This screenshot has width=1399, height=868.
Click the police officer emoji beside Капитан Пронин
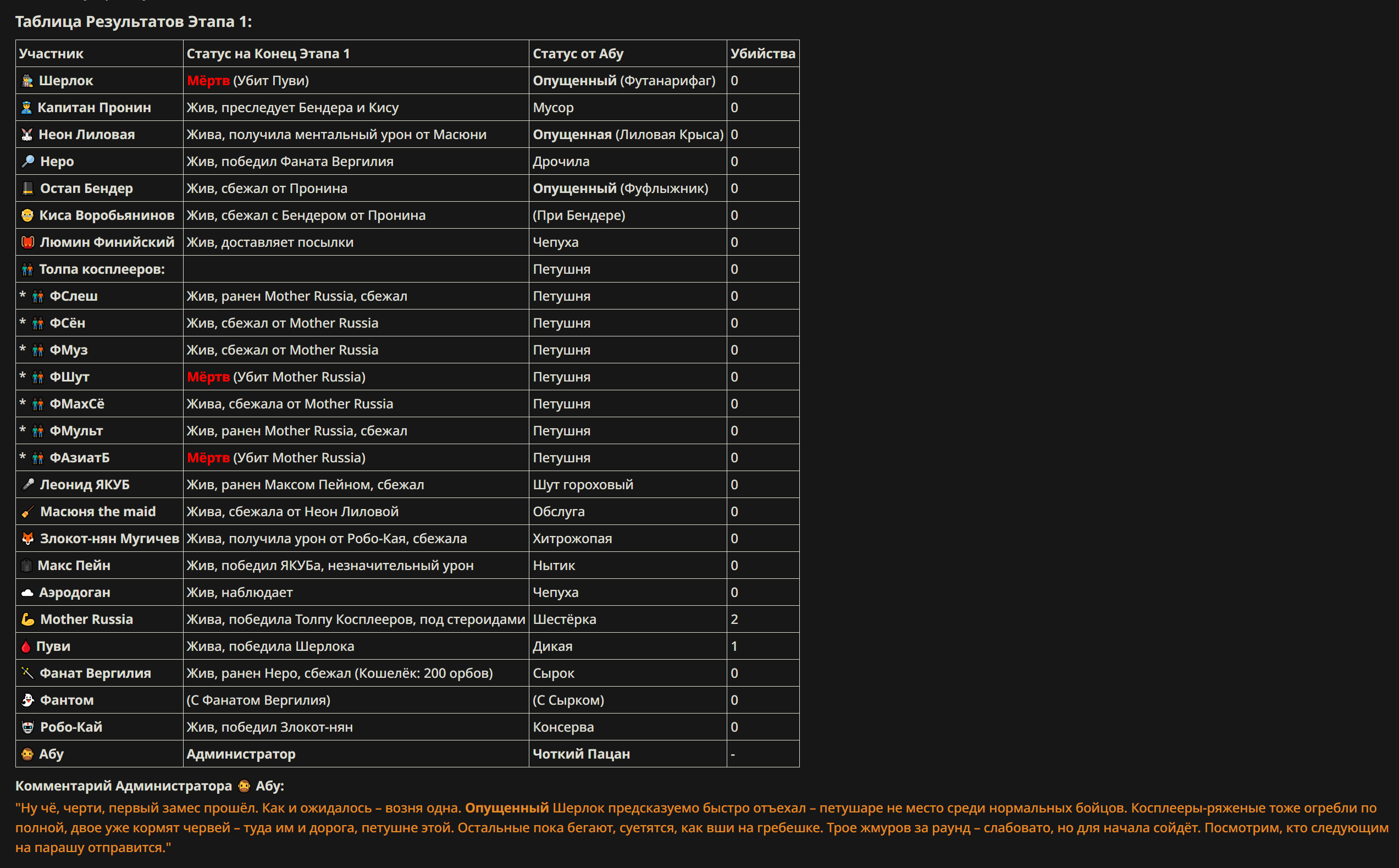pyautogui.click(x=26, y=108)
